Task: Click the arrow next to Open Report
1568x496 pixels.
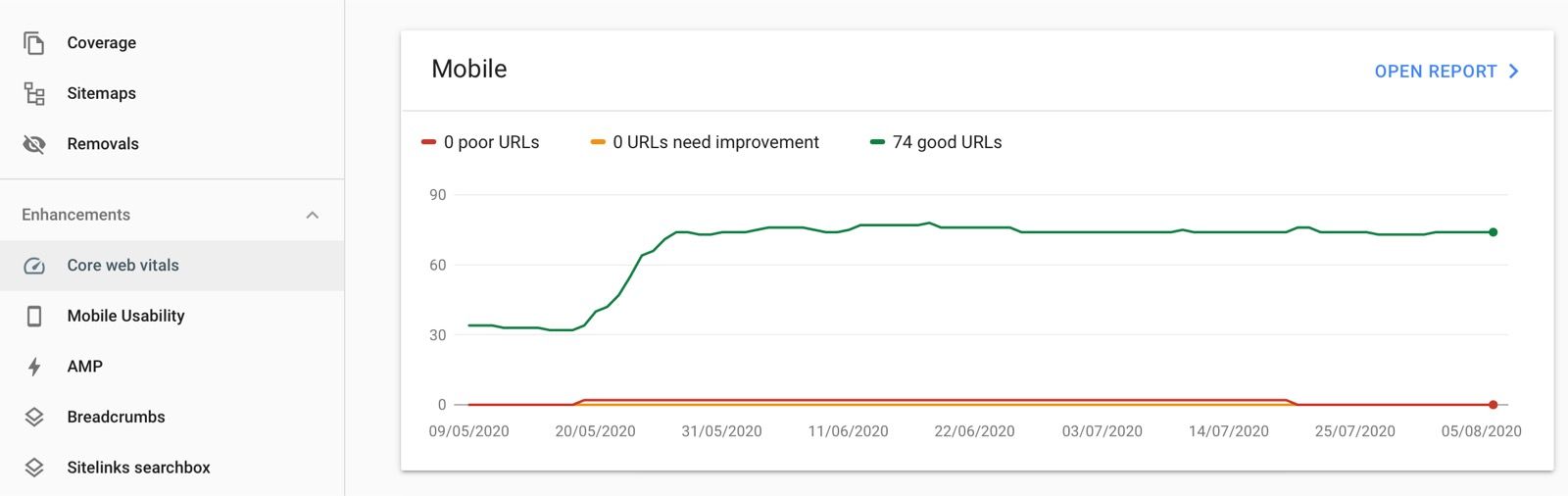Action: (1514, 72)
